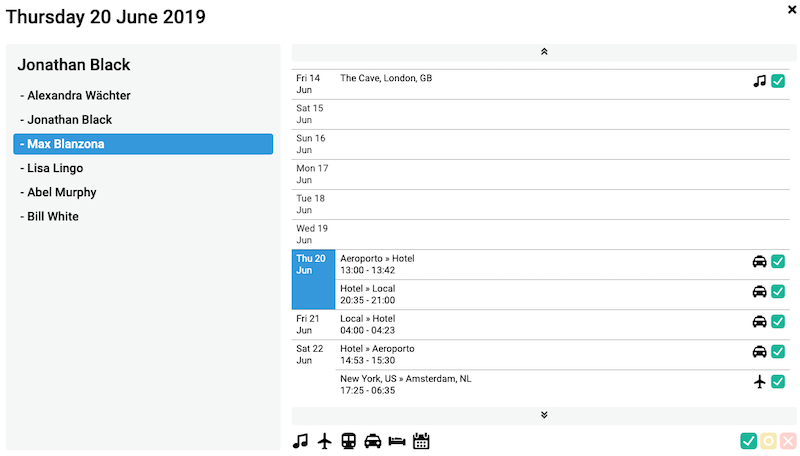This screenshot has height=456, width=800.
Task: Expand later dates with down chevrons
Action: coord(544,415)
